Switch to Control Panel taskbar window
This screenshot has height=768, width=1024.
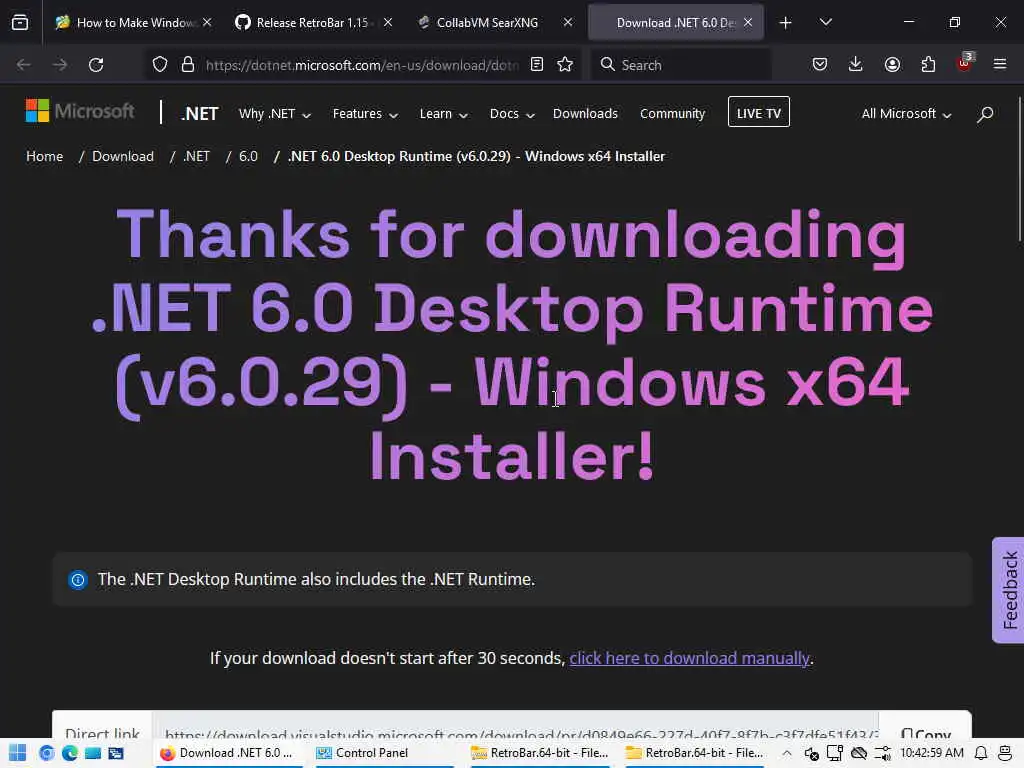pos(383,753)
